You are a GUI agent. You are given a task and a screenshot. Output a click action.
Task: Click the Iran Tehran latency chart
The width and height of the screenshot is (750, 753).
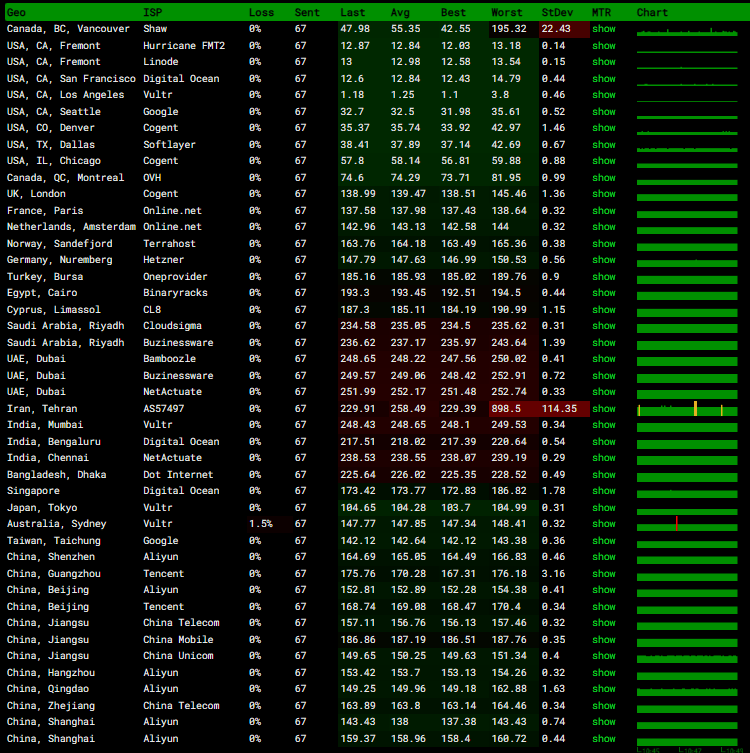click(687, 409)
